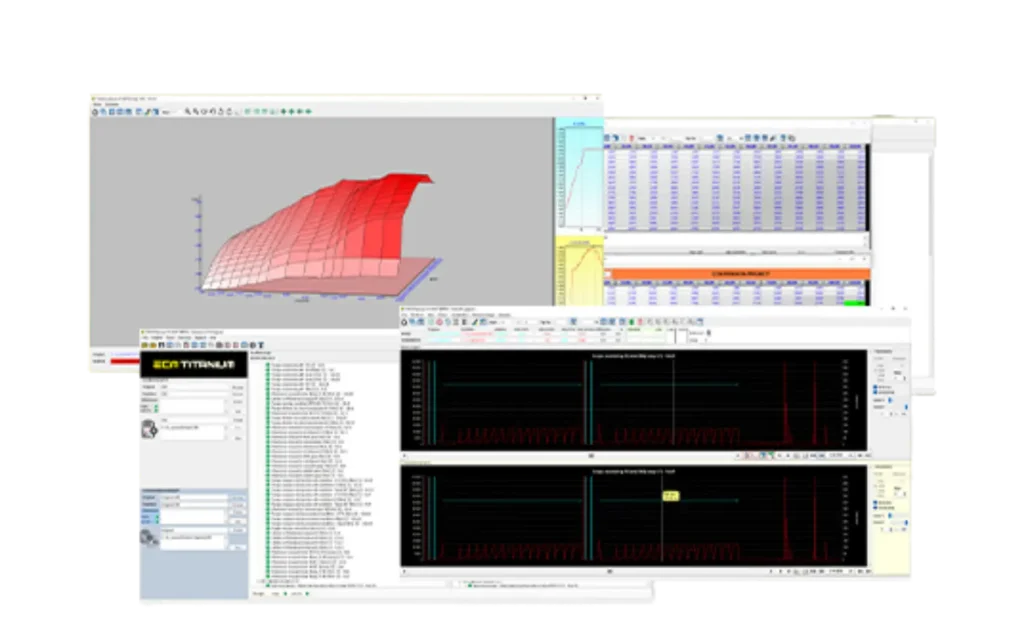Click the top button right of the Original field
1024x627 pixels.
pyautogui.click(x=238, y=387)
